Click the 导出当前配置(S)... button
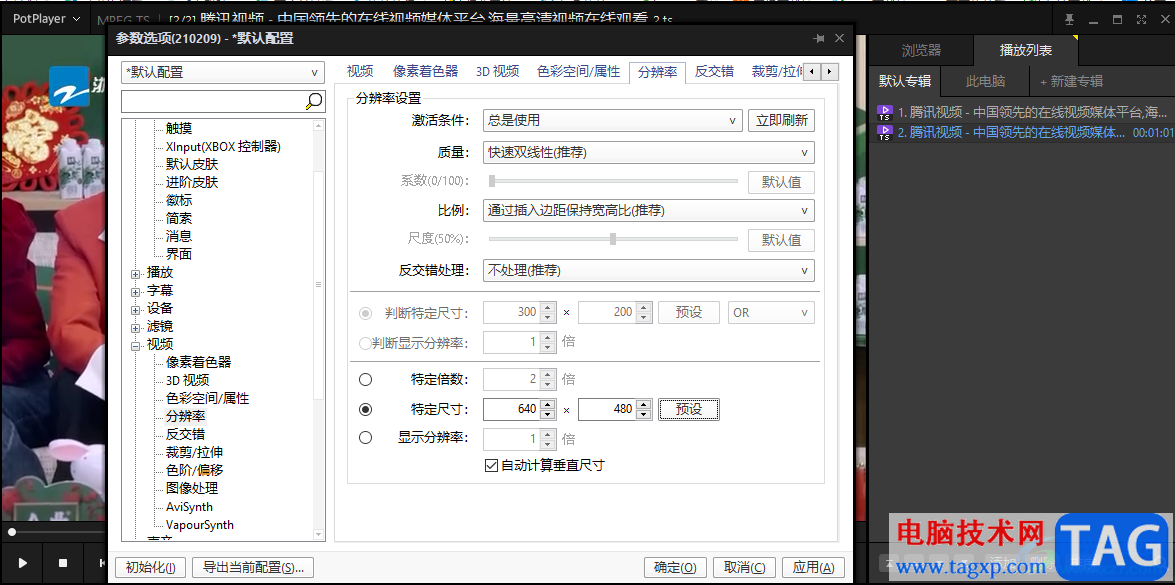The height and width of the screenshot is (585, 1175). click(x=253, y=568)
